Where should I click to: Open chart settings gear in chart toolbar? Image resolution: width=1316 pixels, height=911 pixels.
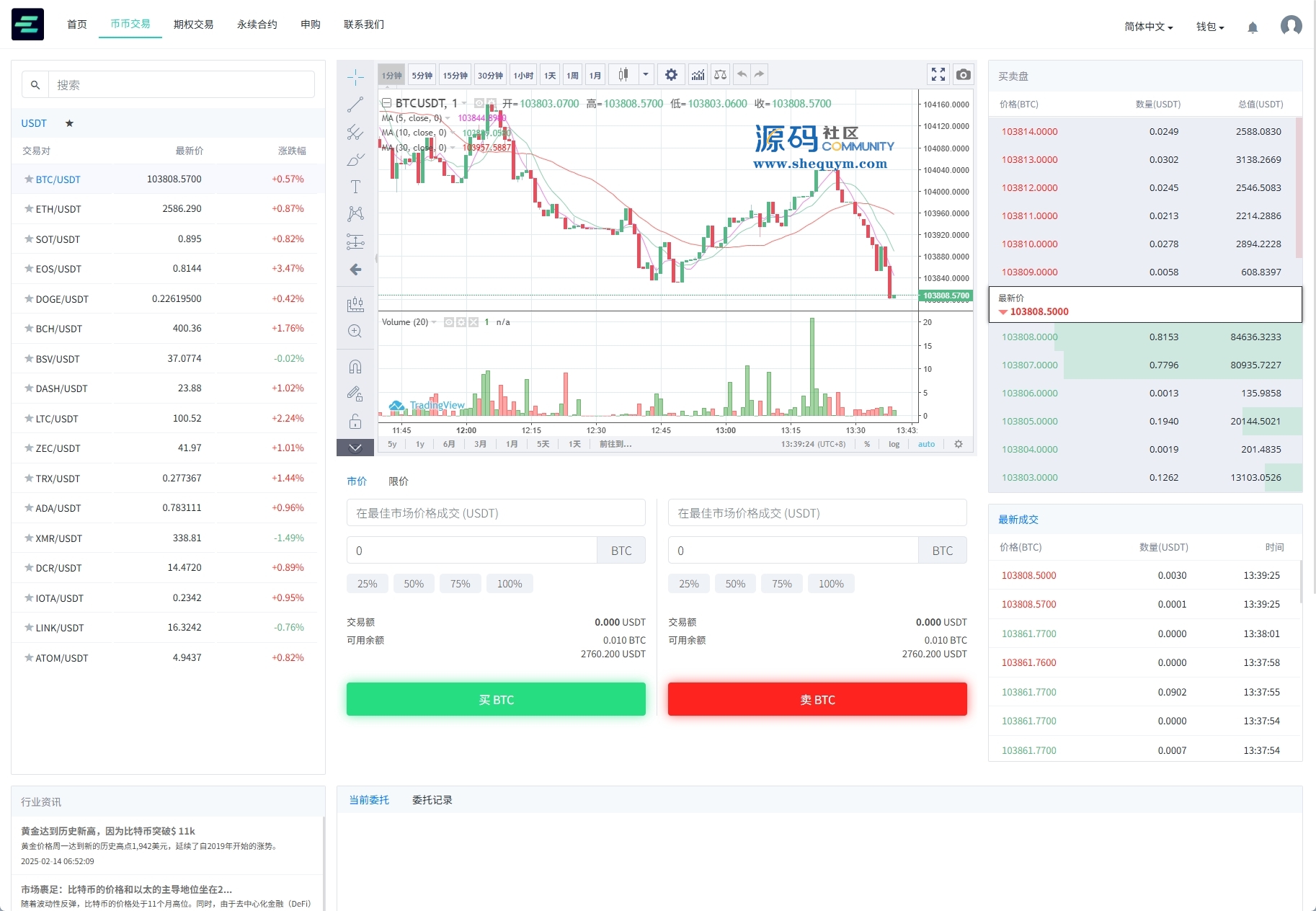671,75
